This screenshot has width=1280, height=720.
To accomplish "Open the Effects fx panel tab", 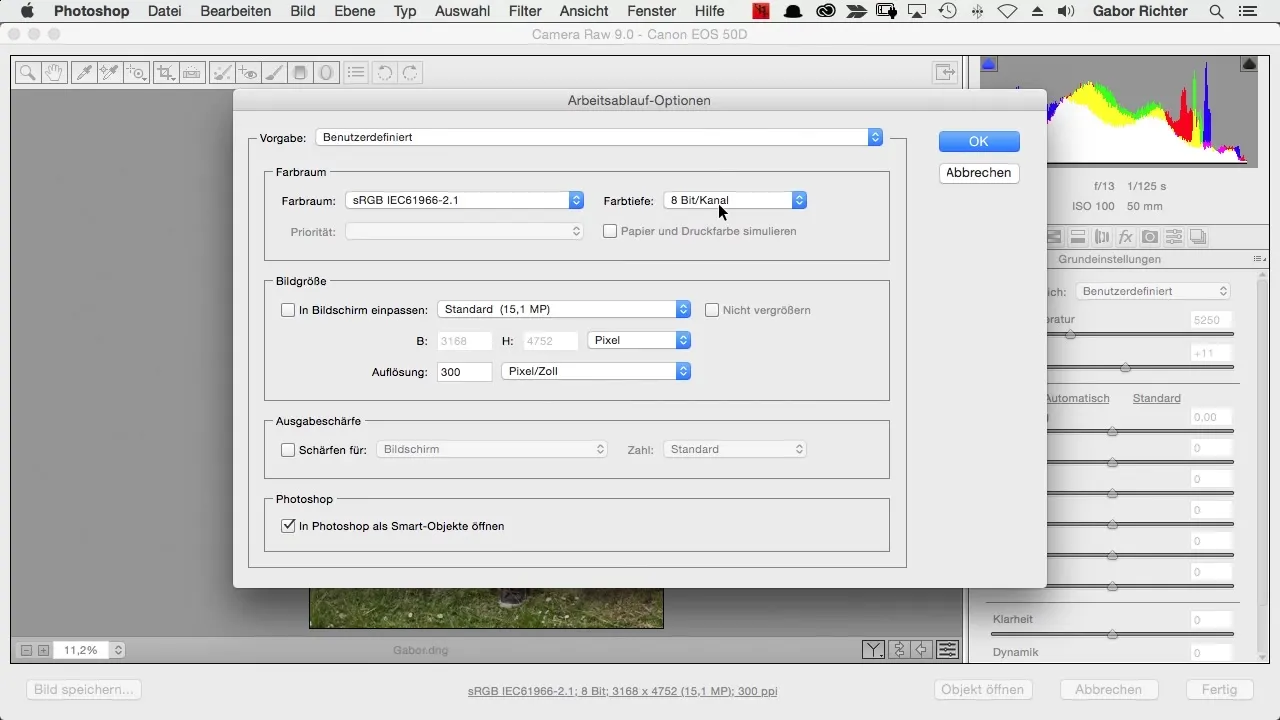I will pyautogui.click(x=1126, y=237).
